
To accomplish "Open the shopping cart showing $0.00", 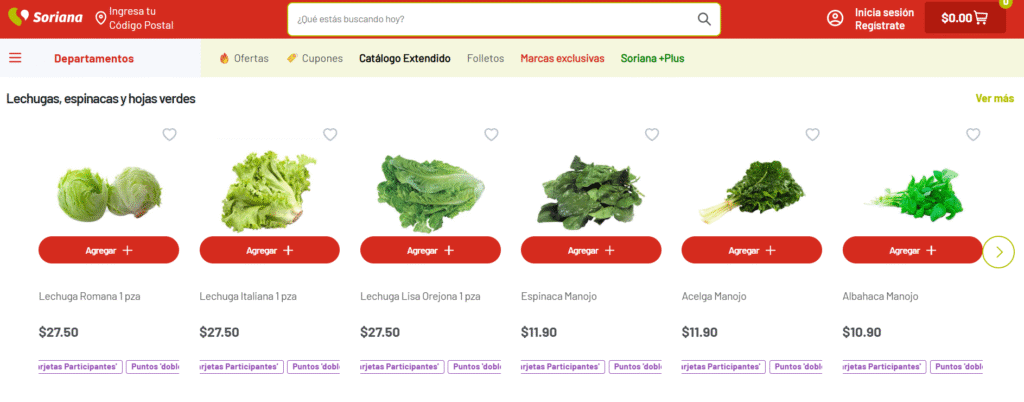I will click(x=964, y=18).
